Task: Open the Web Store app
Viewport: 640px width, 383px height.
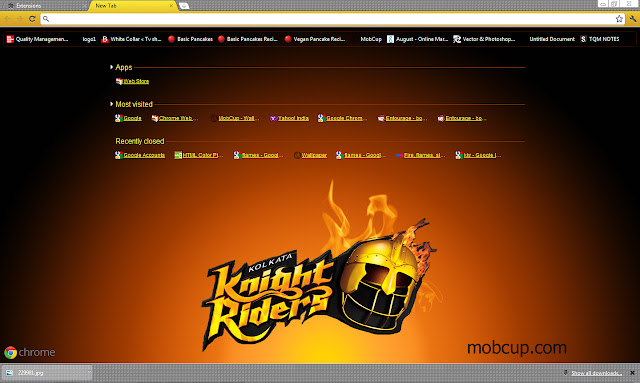Action: [x=132, y=81]
